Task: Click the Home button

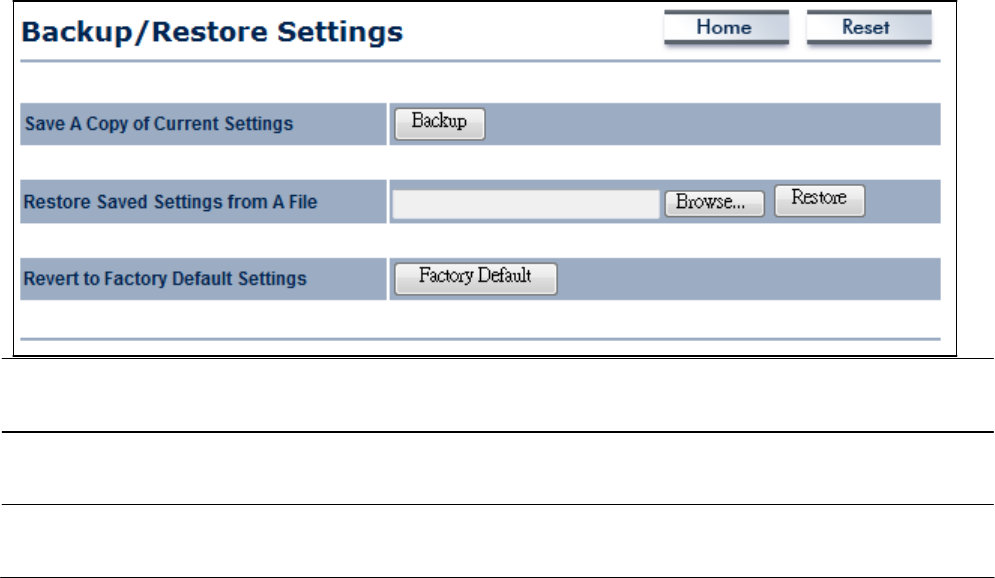Action: coord(726,27)
